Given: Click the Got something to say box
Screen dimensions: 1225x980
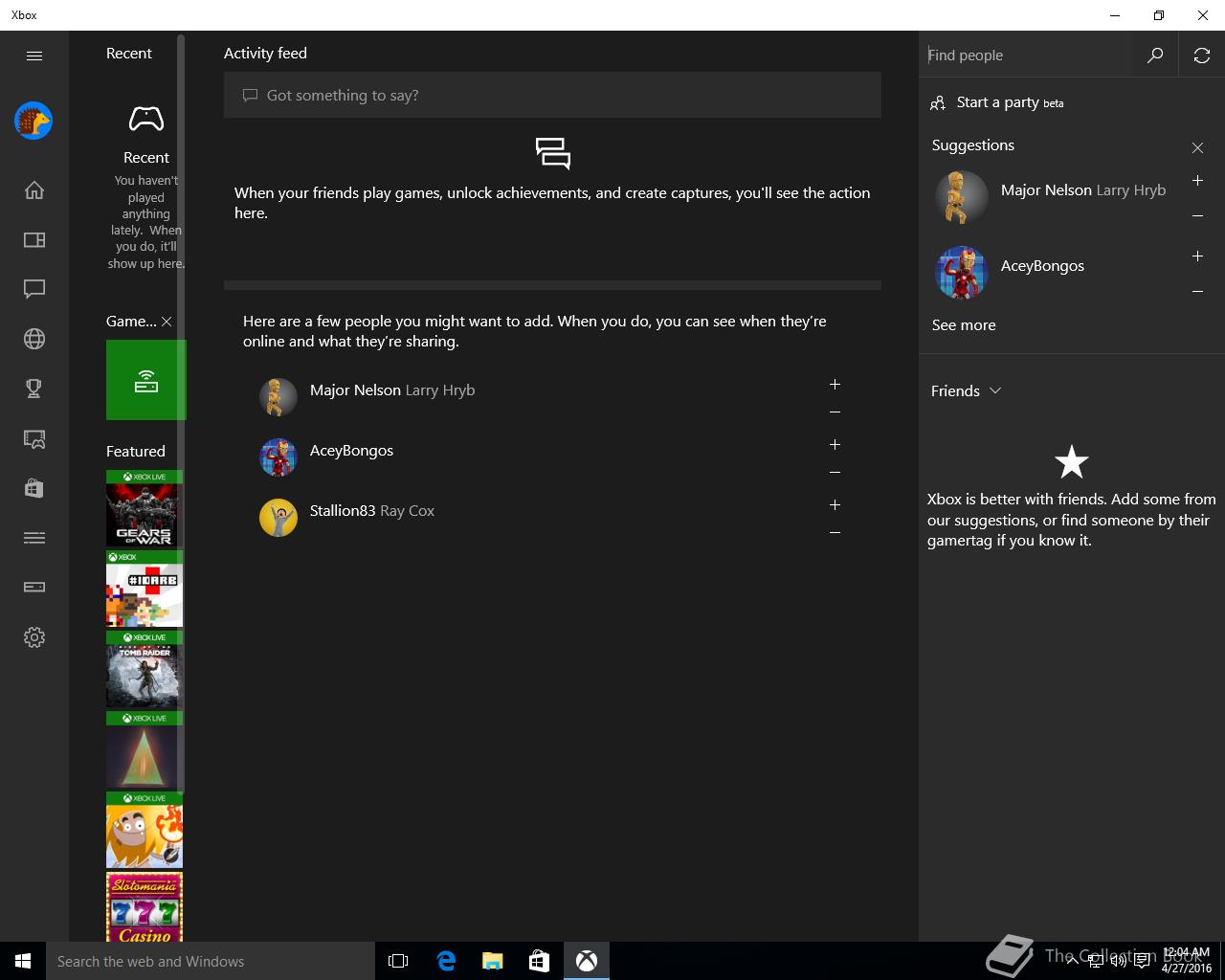Looking at the screenshot, I should (552, 95).
